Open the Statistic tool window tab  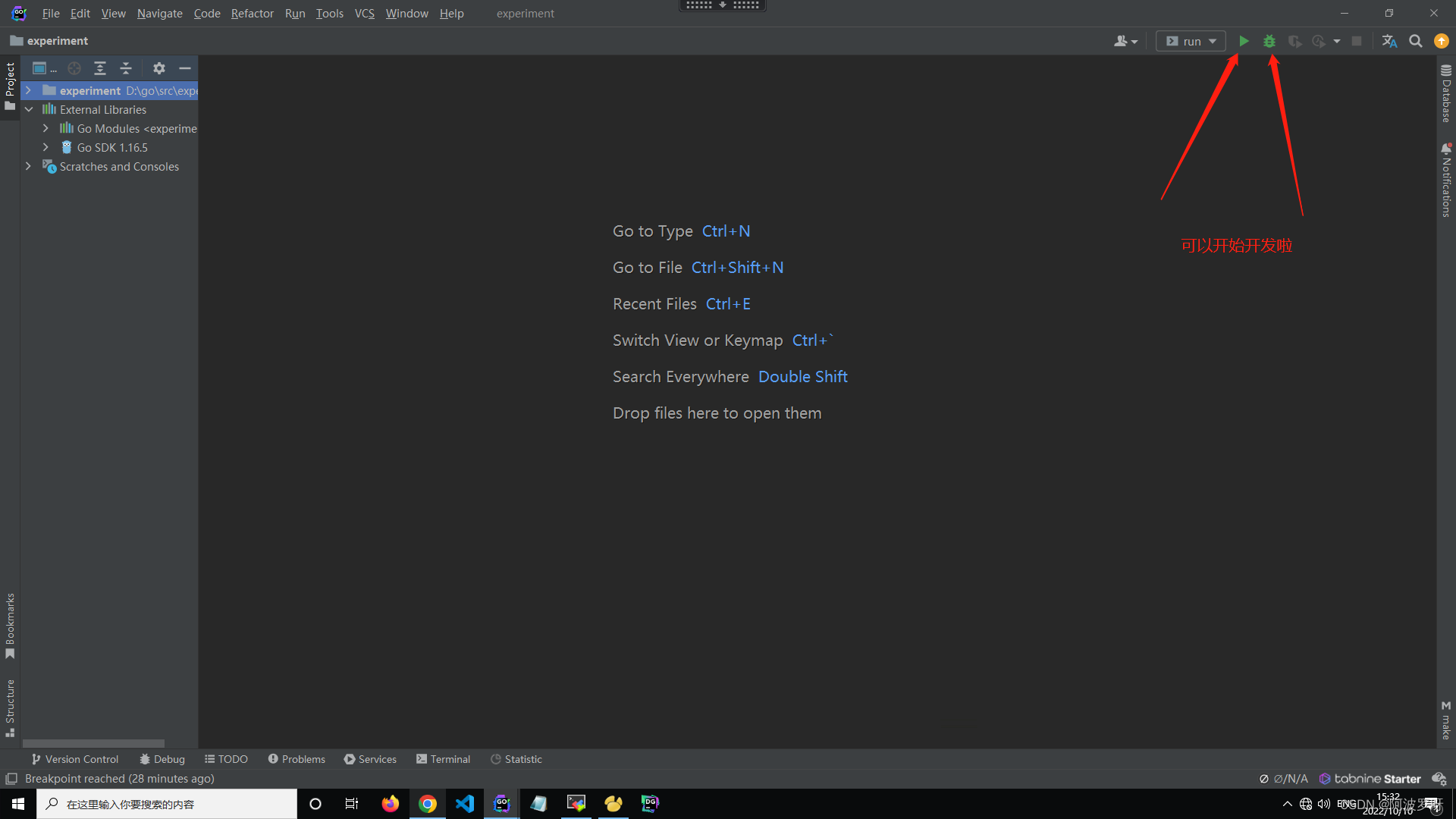516,759
